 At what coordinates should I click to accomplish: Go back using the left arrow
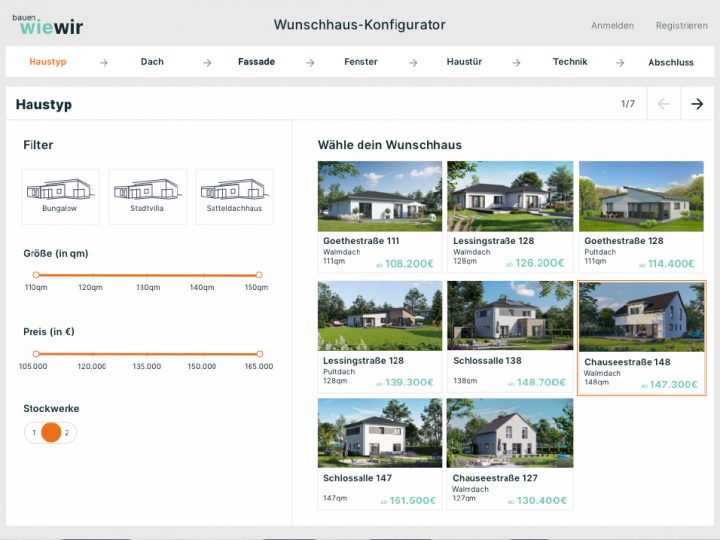(x=663, y=104)
